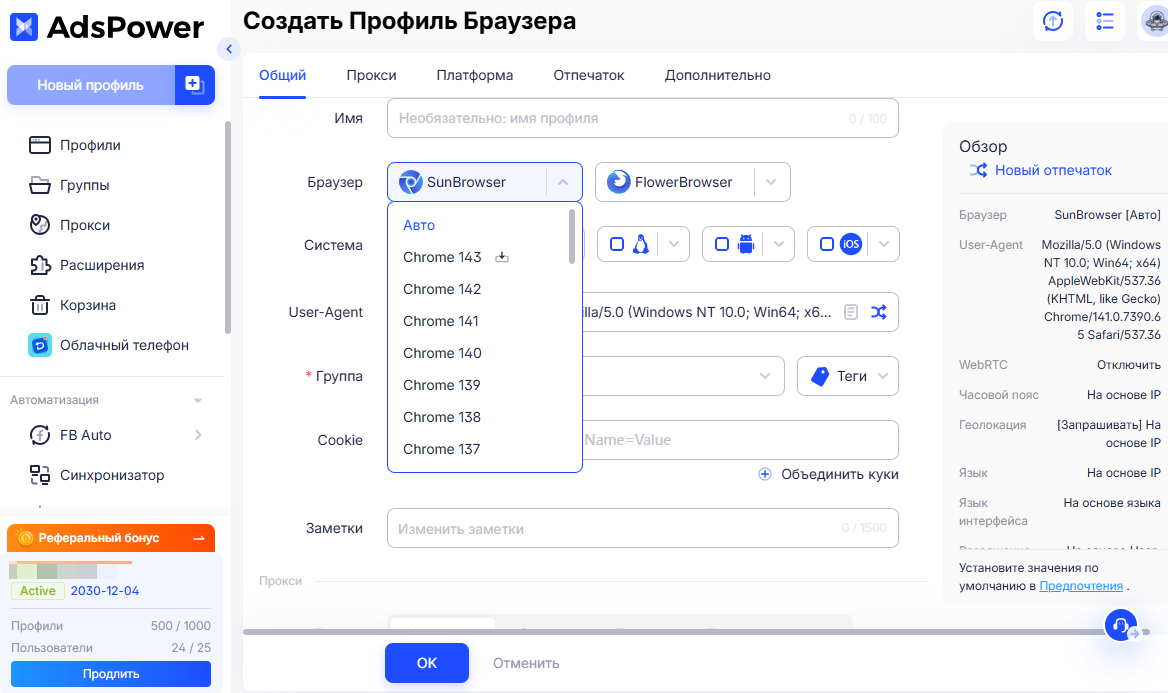
Task: Switch to the Общий tab
Action: tap(282, 75)
